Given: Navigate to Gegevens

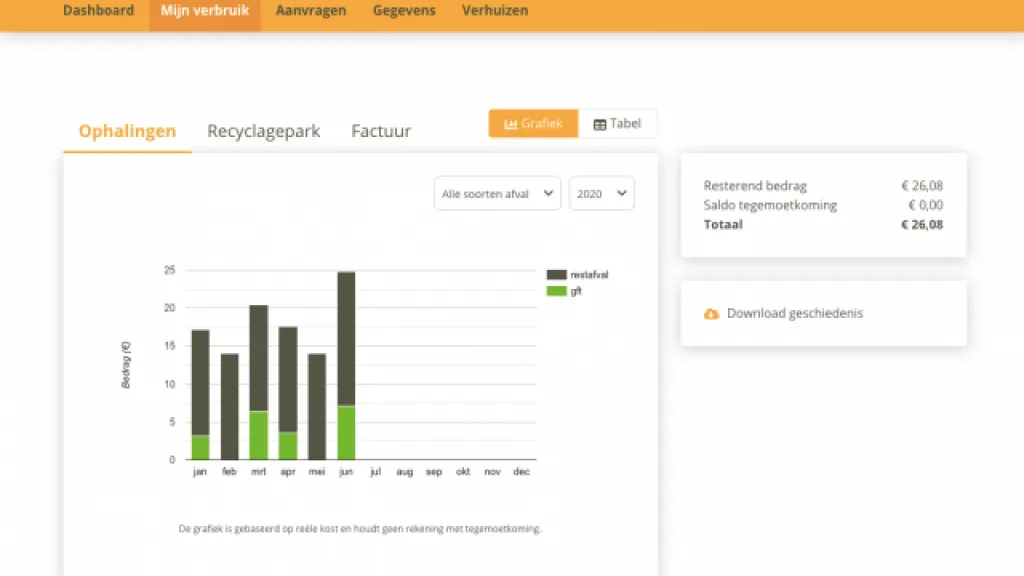Looking at the screenshot, I should pos(404,11).
